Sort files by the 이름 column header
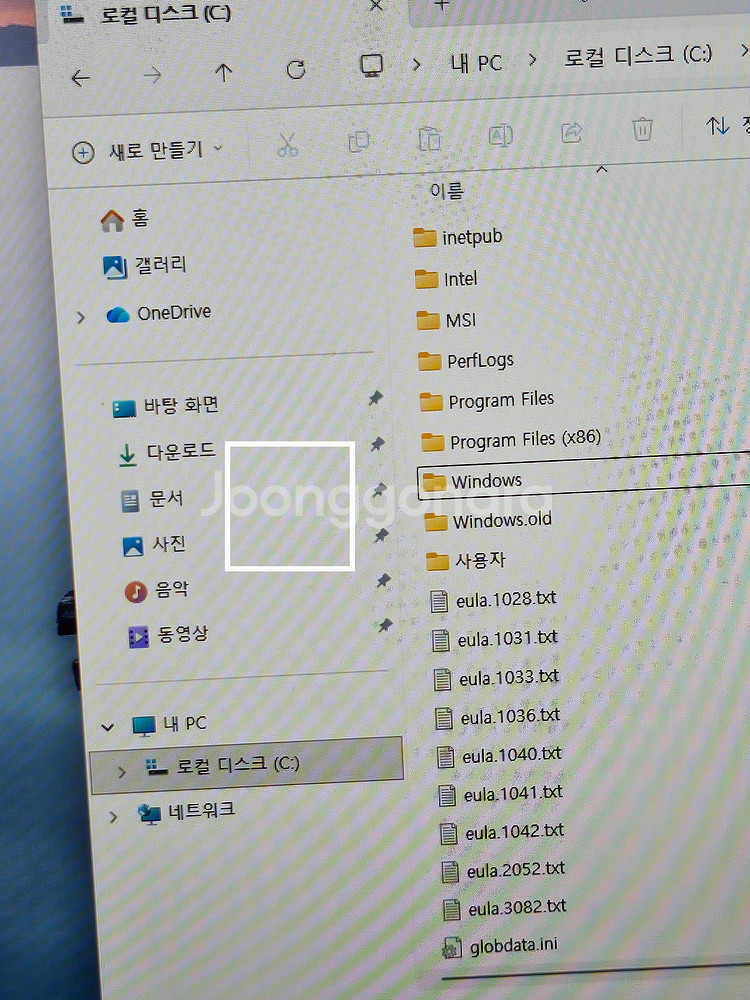The image size is (750, 1000). click(447, 190)
